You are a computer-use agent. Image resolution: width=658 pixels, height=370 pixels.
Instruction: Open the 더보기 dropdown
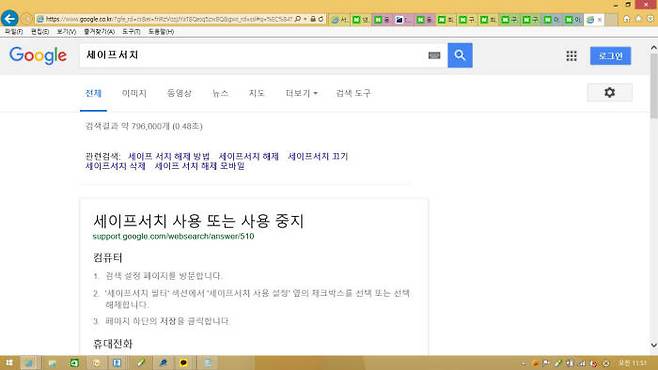(301, 93)
